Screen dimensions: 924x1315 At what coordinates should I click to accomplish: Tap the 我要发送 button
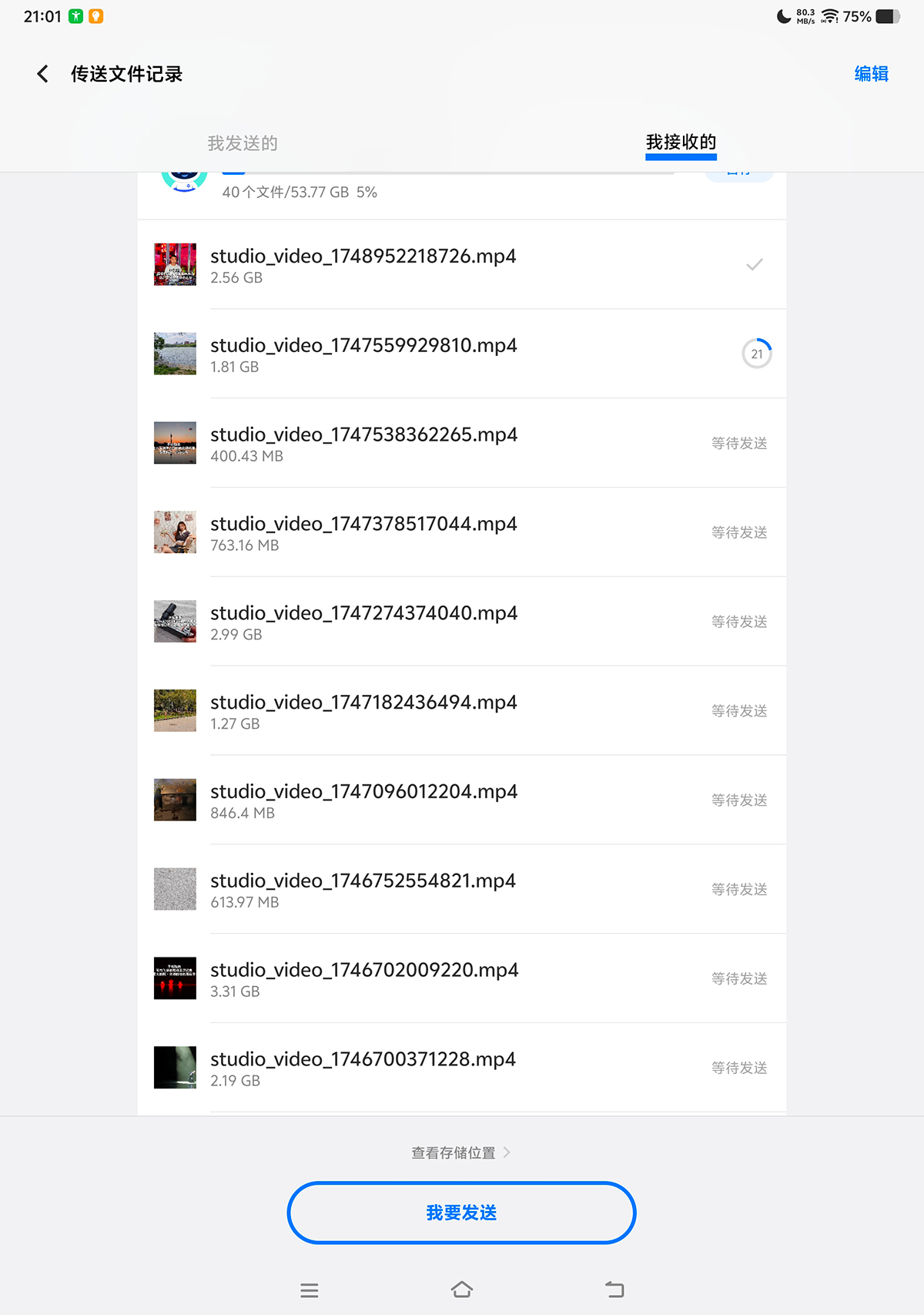461,1213
